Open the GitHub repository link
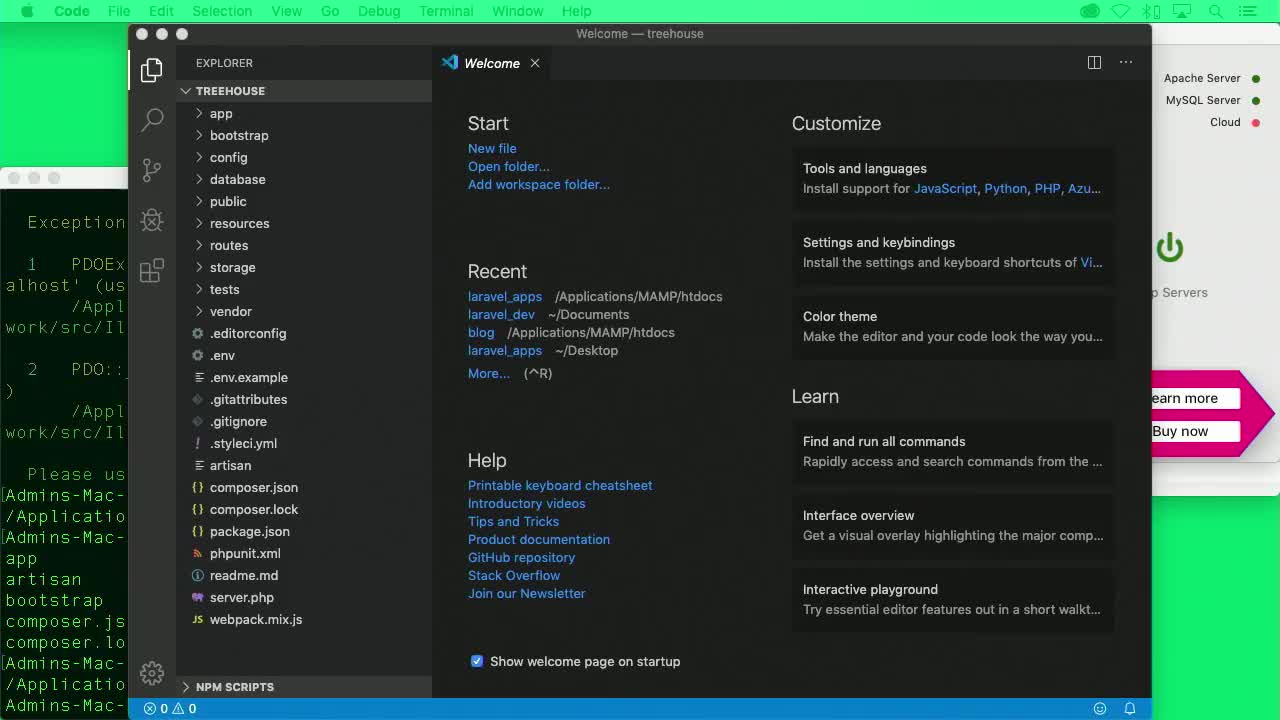 click(521, 557)
